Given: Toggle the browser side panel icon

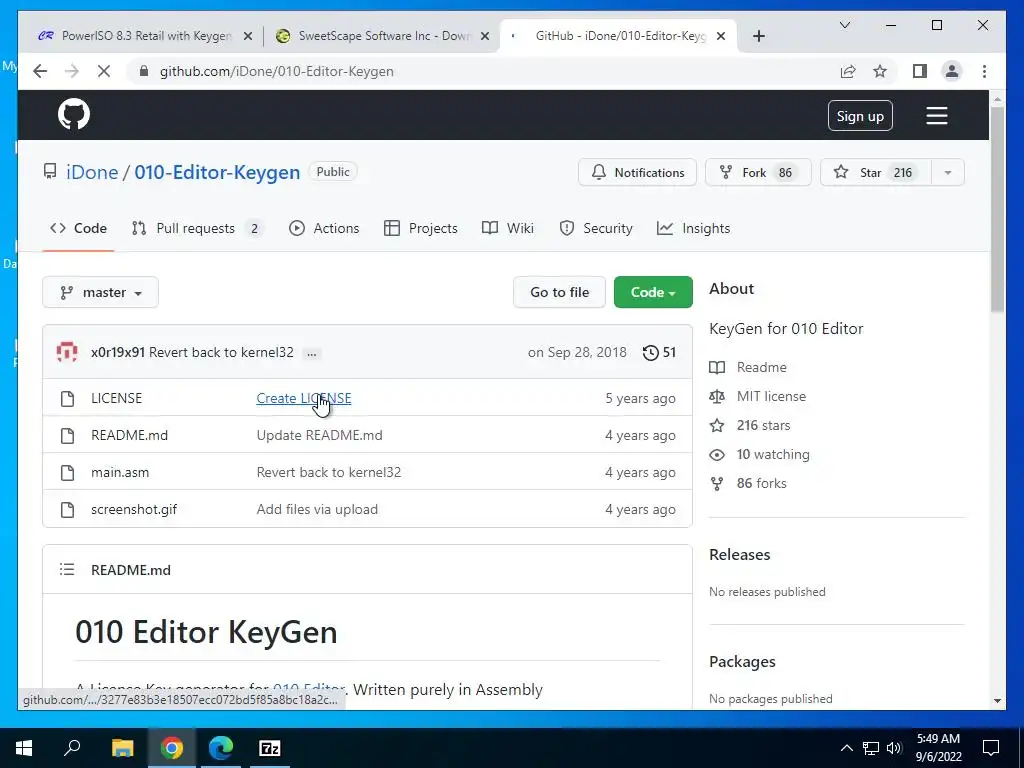Looking at the screenshot, I should pyautogui.click(x=920, y=71).
